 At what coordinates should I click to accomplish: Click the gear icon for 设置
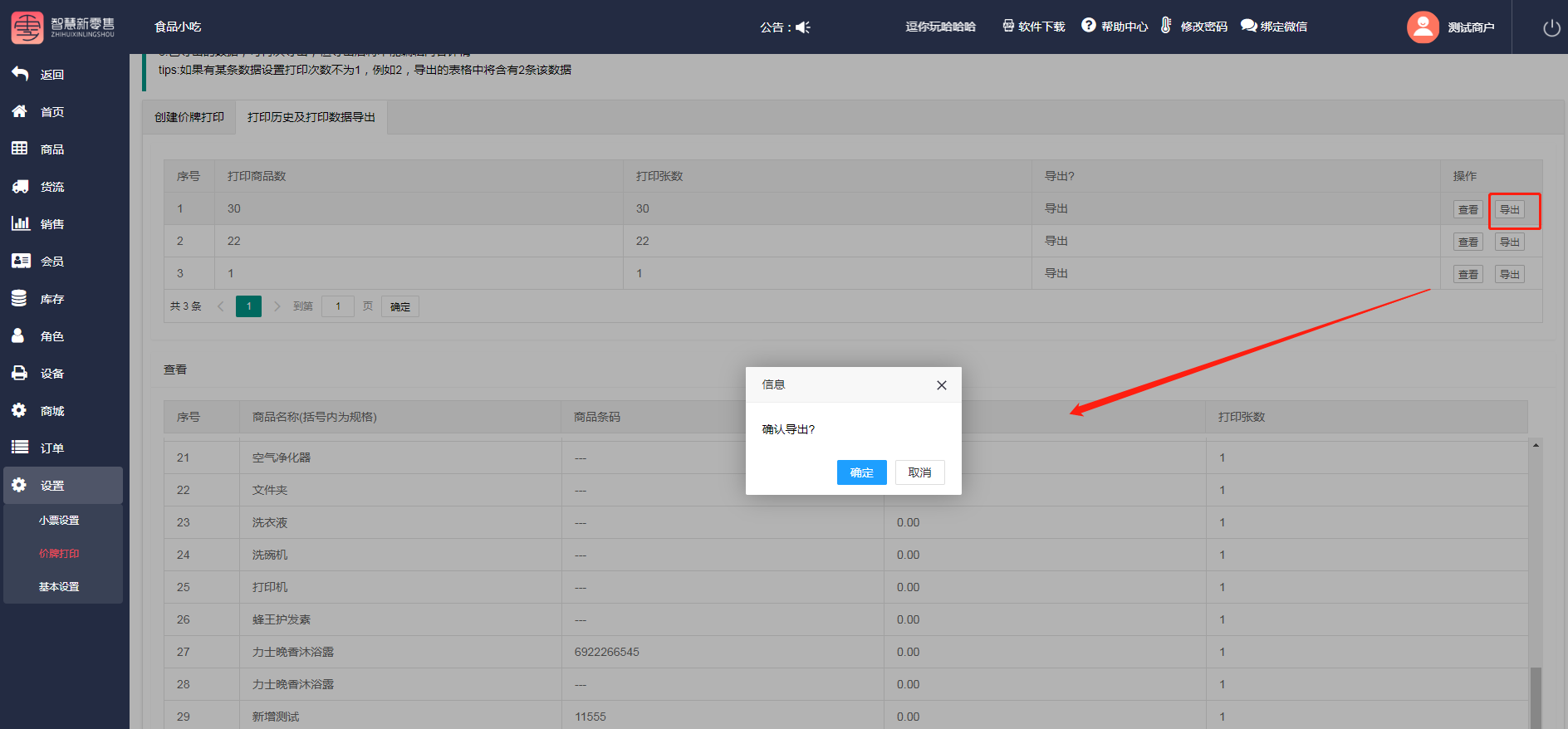click(19, 485)
